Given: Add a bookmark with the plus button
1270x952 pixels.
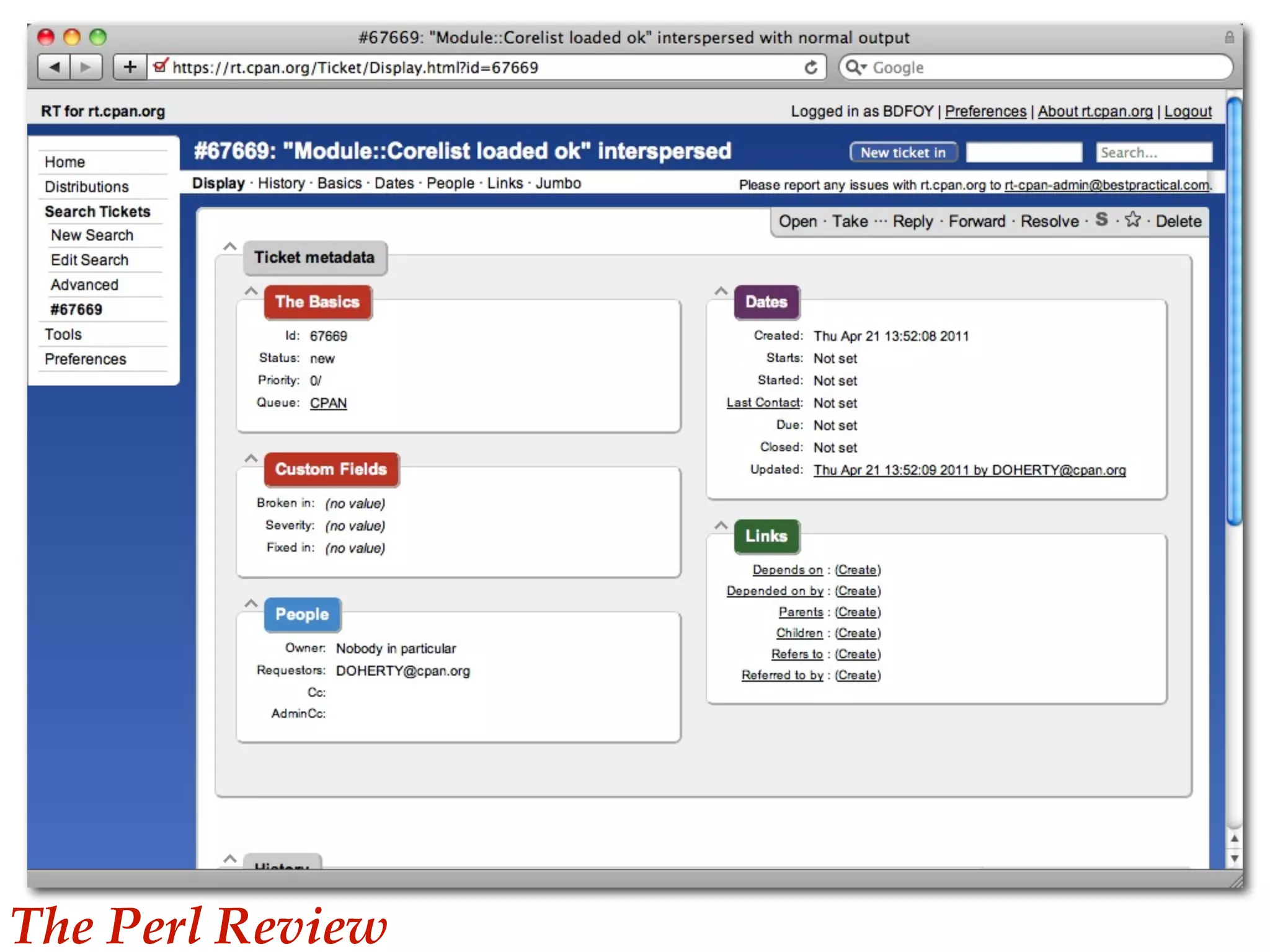Looking at the screenshot, I should click(x=130, y=67).
